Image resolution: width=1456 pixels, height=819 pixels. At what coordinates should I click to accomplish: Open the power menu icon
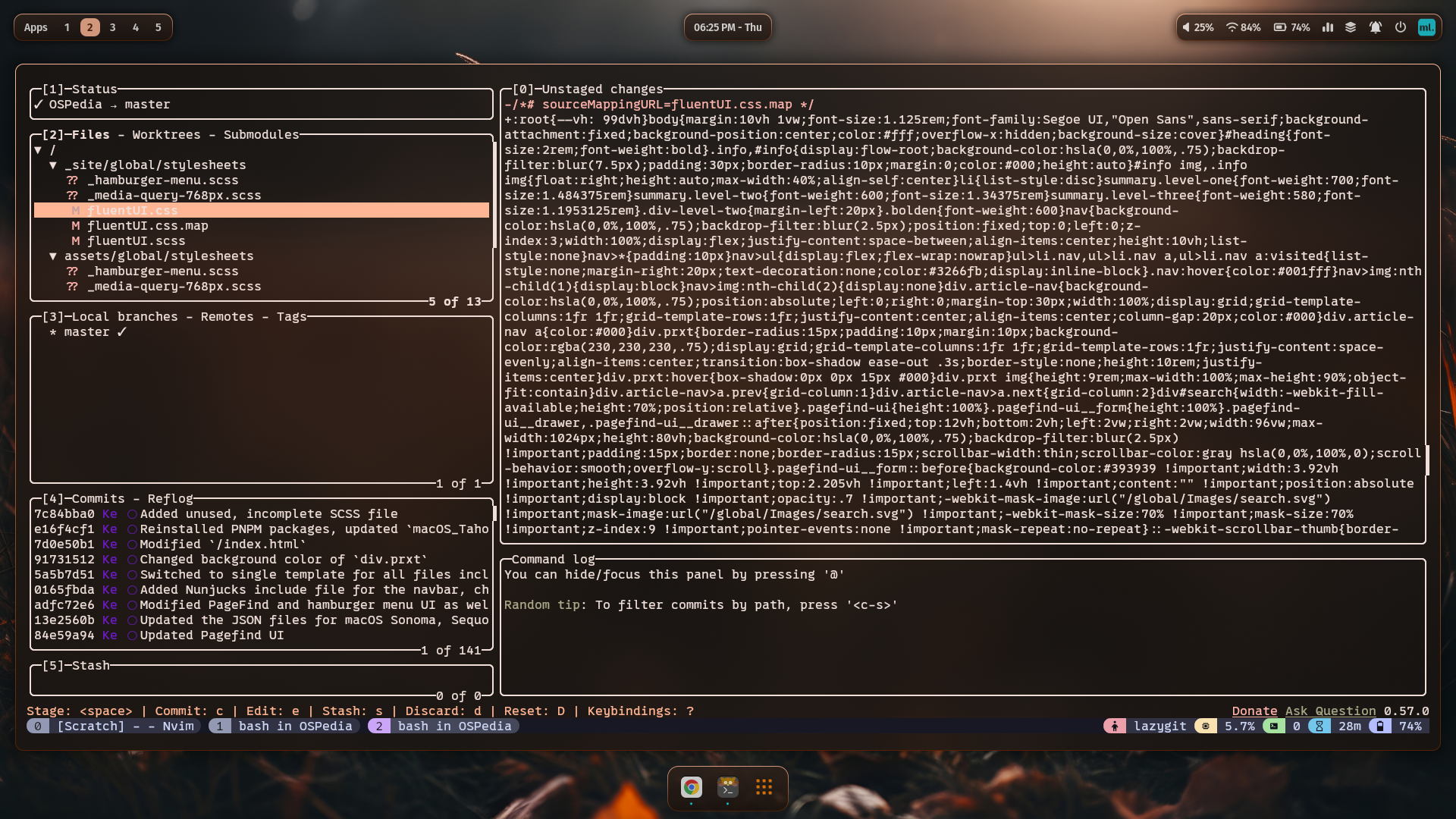[1401, 27]
